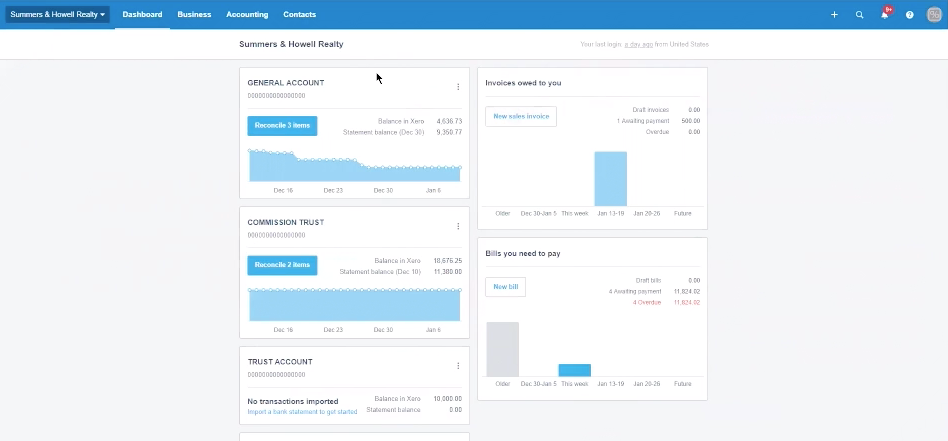Viewport: 948px width, 441px height.
Task: Click the search magnifier icon
Action: (x=859, y=15)
